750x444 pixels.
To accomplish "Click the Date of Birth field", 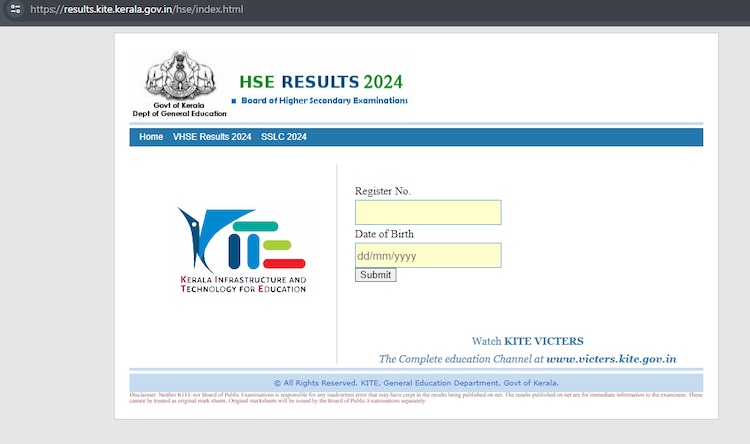I will tap(427, 256).
